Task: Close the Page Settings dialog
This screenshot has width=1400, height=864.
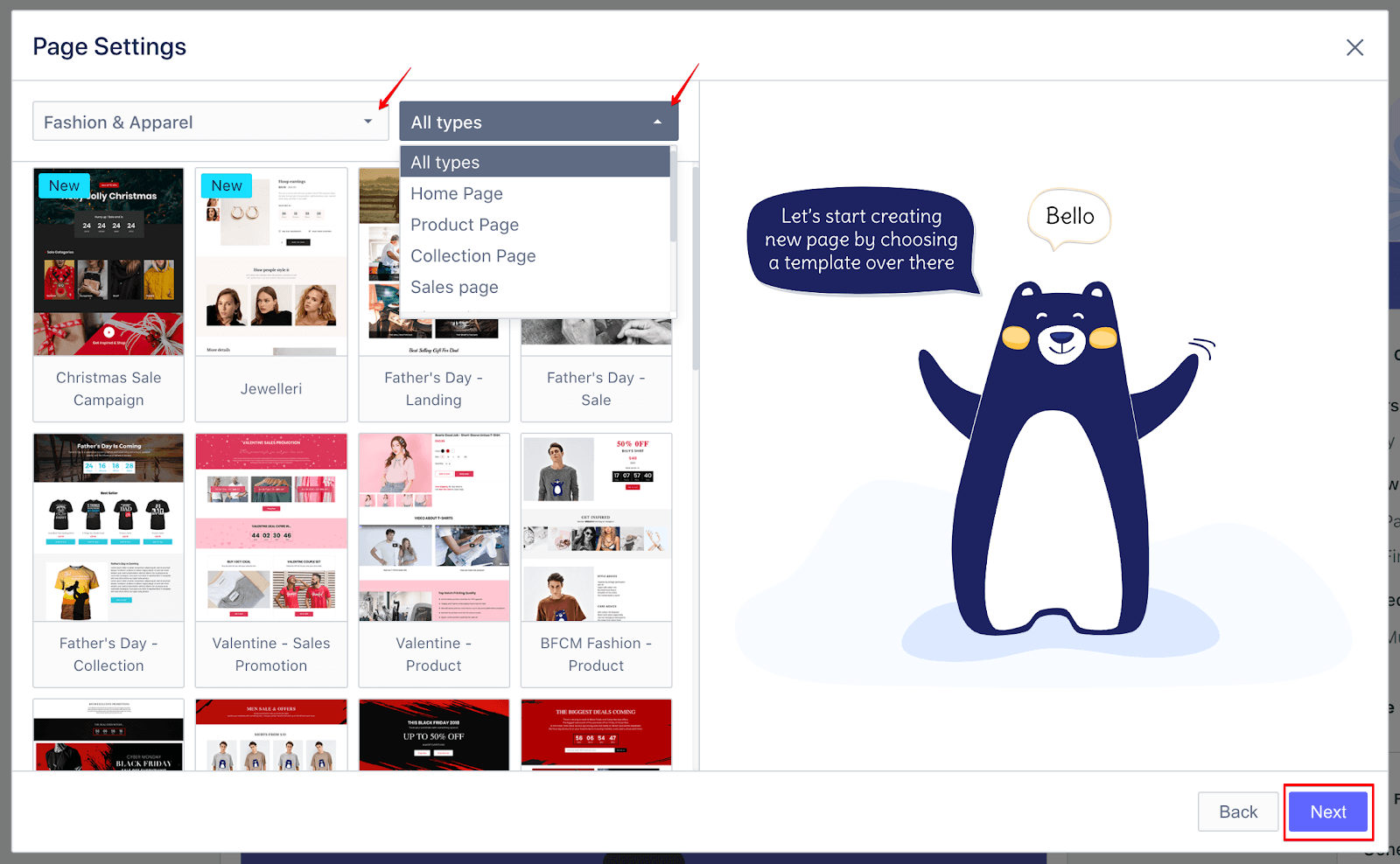Action: pos(1354,47)
